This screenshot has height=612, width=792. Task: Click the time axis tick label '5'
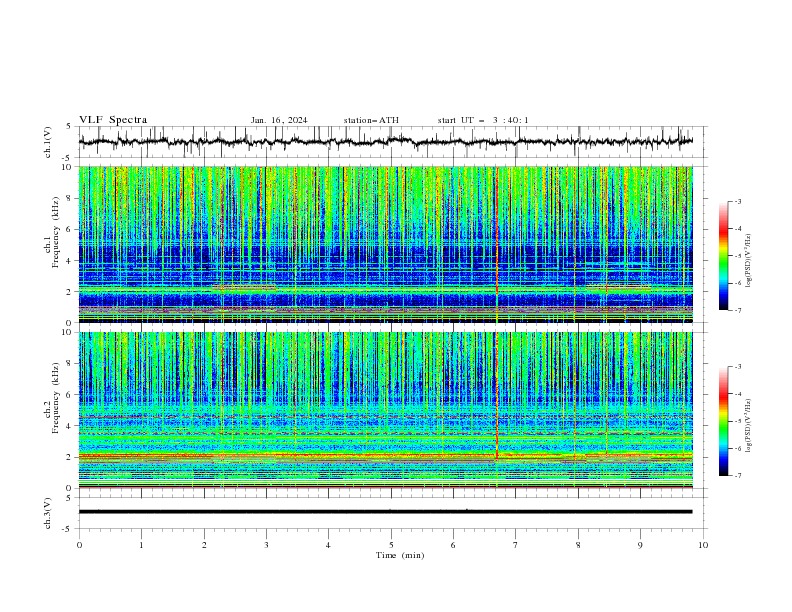391,545
